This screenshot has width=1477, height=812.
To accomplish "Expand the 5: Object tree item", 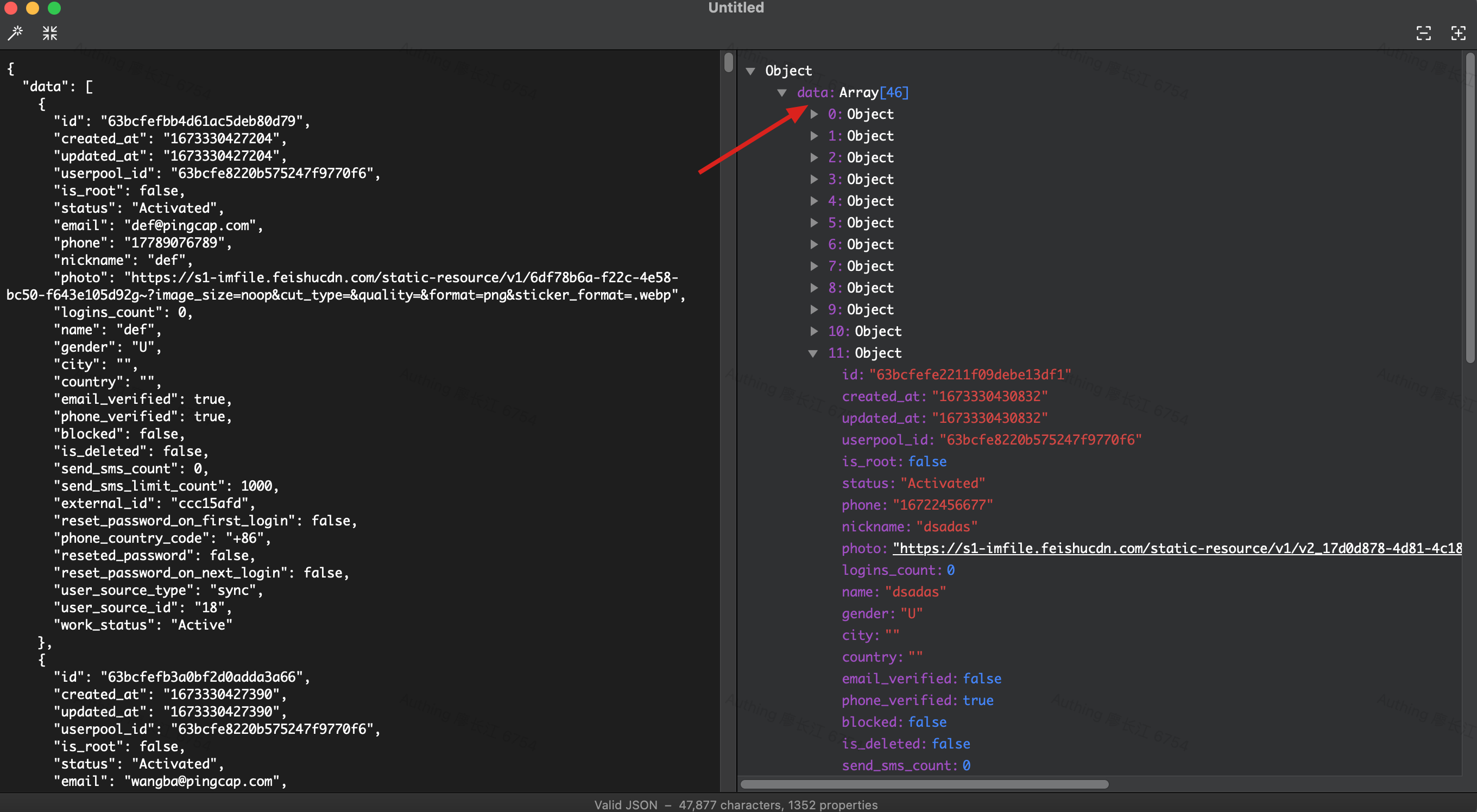I will click(x=814, y=223).
